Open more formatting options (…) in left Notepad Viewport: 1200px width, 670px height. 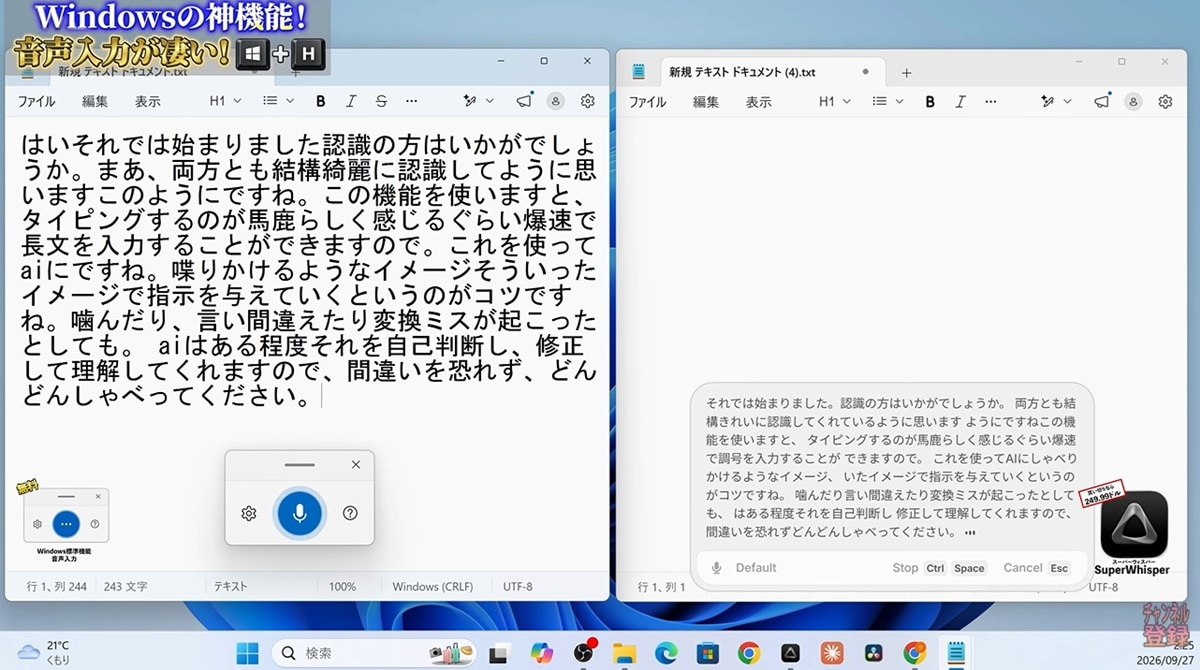[x=411, y=101]
